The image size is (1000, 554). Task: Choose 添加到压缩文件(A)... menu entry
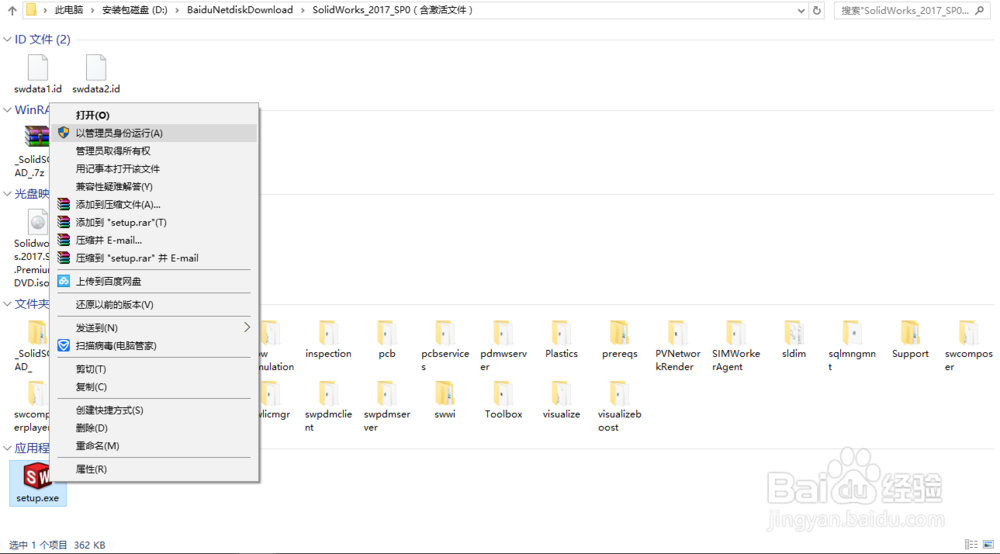pyautogui.click(x=154, y=205)
